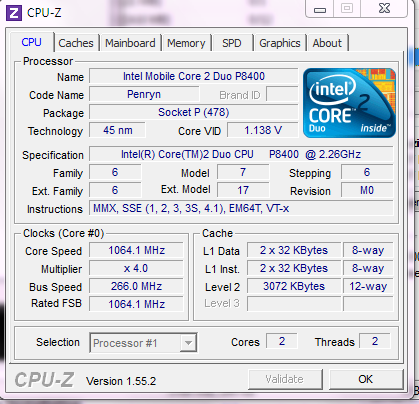Image resolution: width=419 pixels, height=404 pixels.
Task: Click the Specification text field
Action: point(241,154)
